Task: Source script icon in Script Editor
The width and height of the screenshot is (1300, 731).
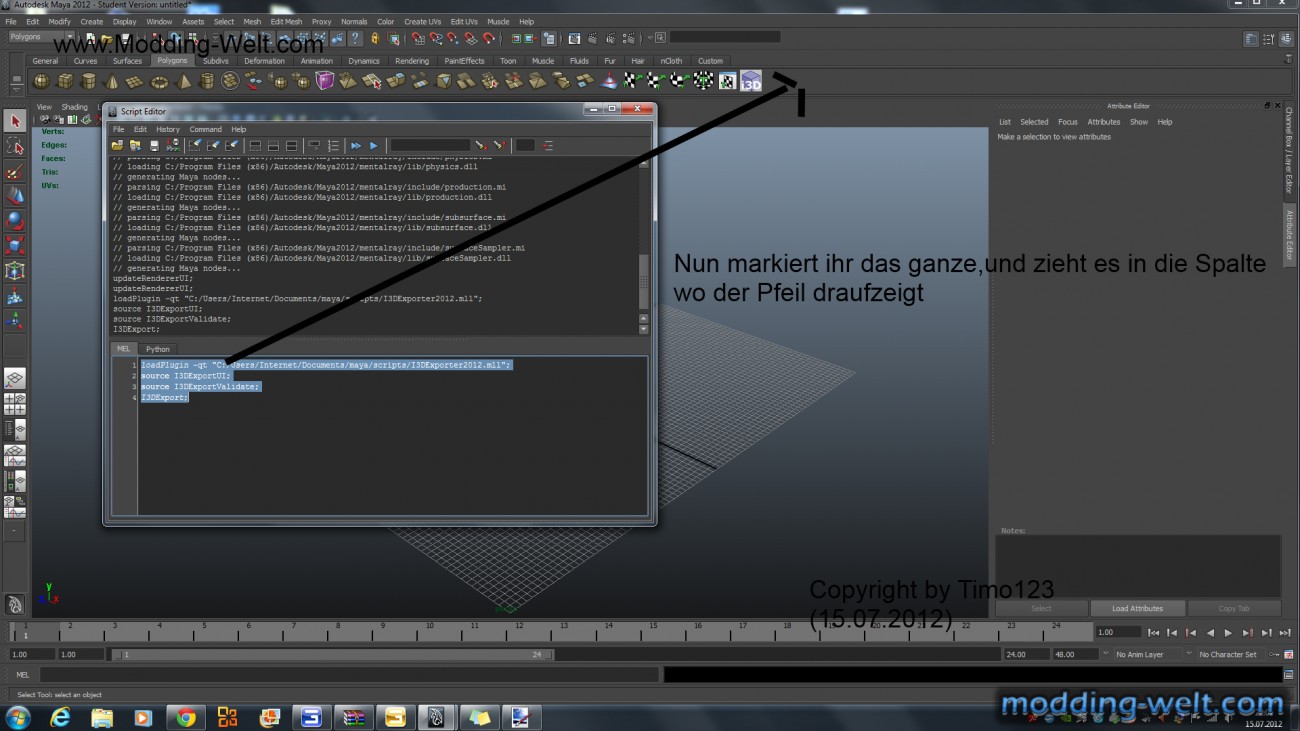Action: [135, 146]
